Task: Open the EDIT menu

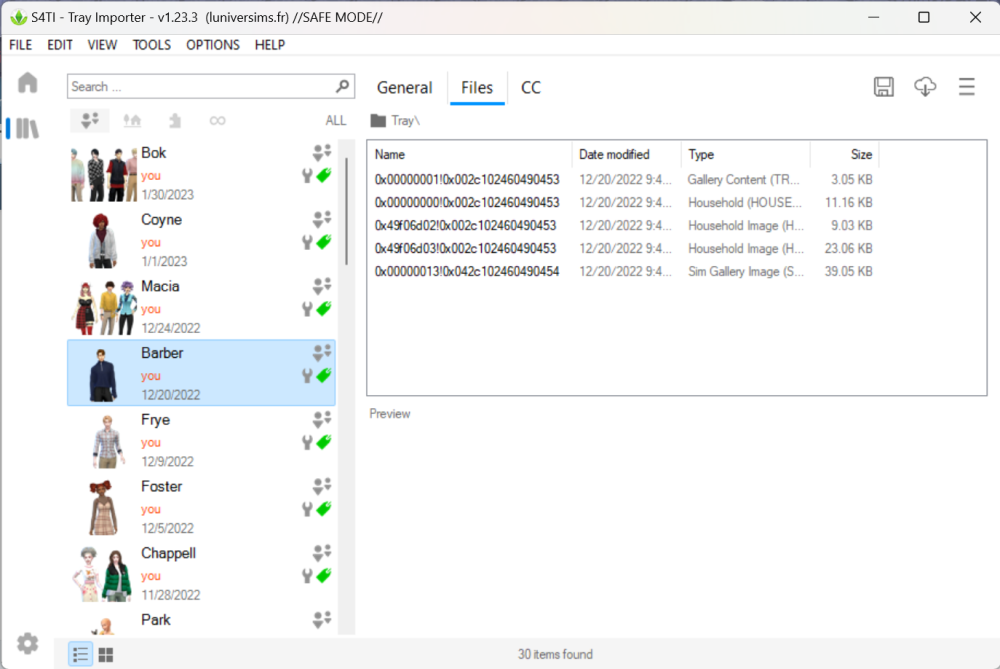Action: [60, 45]
